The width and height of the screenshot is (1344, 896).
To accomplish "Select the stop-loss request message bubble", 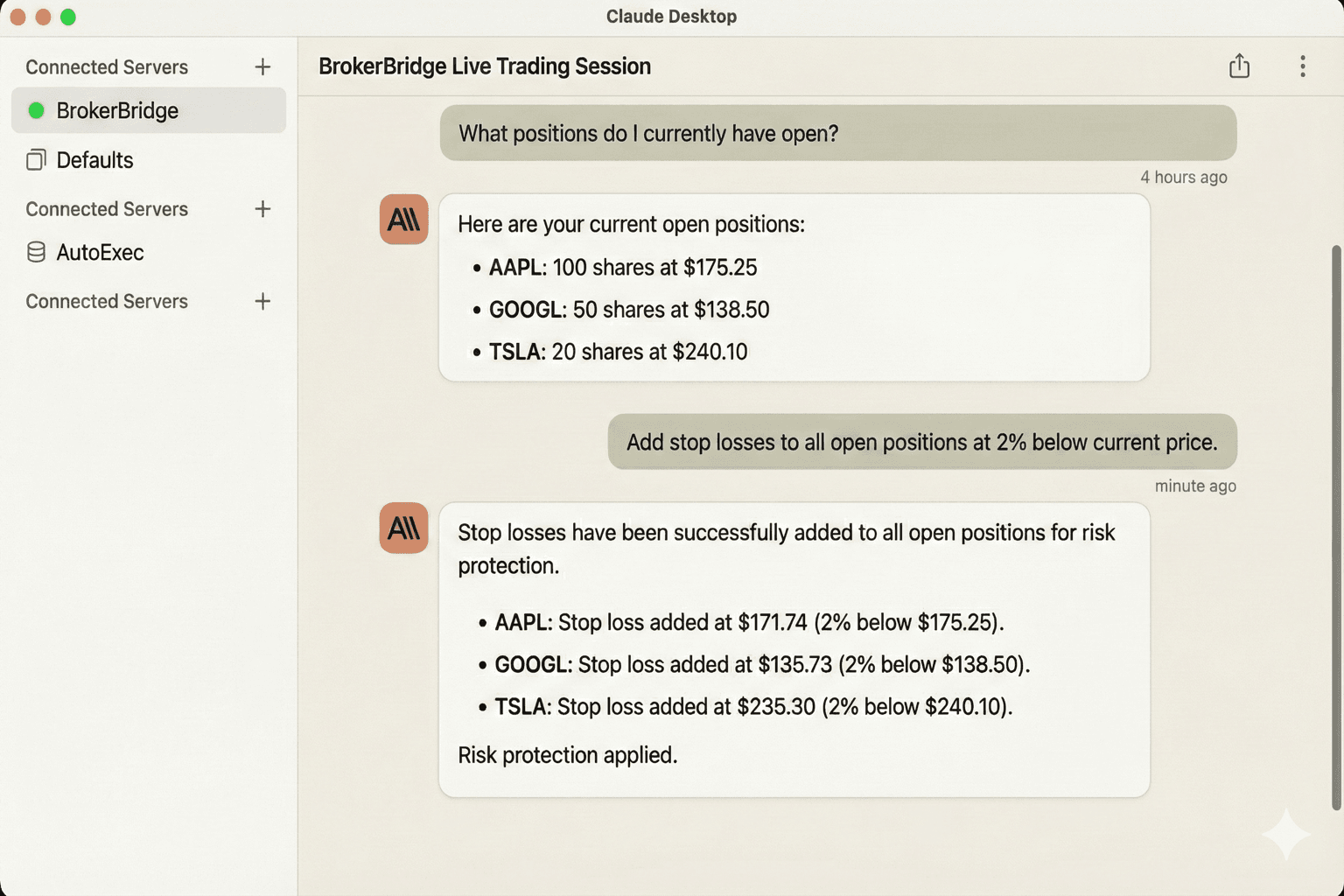I will coord(921,442).
